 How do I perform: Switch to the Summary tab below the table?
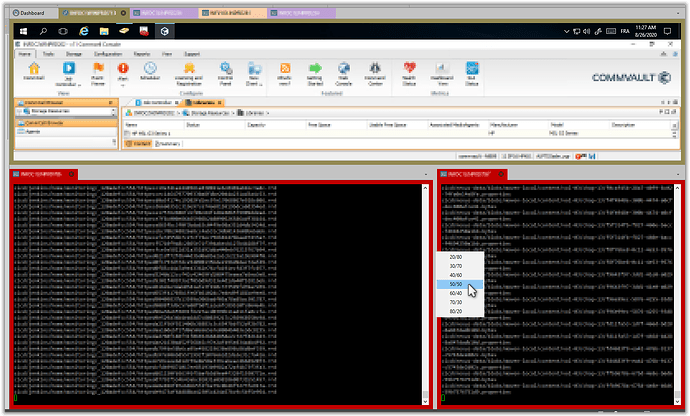point(166,144)
